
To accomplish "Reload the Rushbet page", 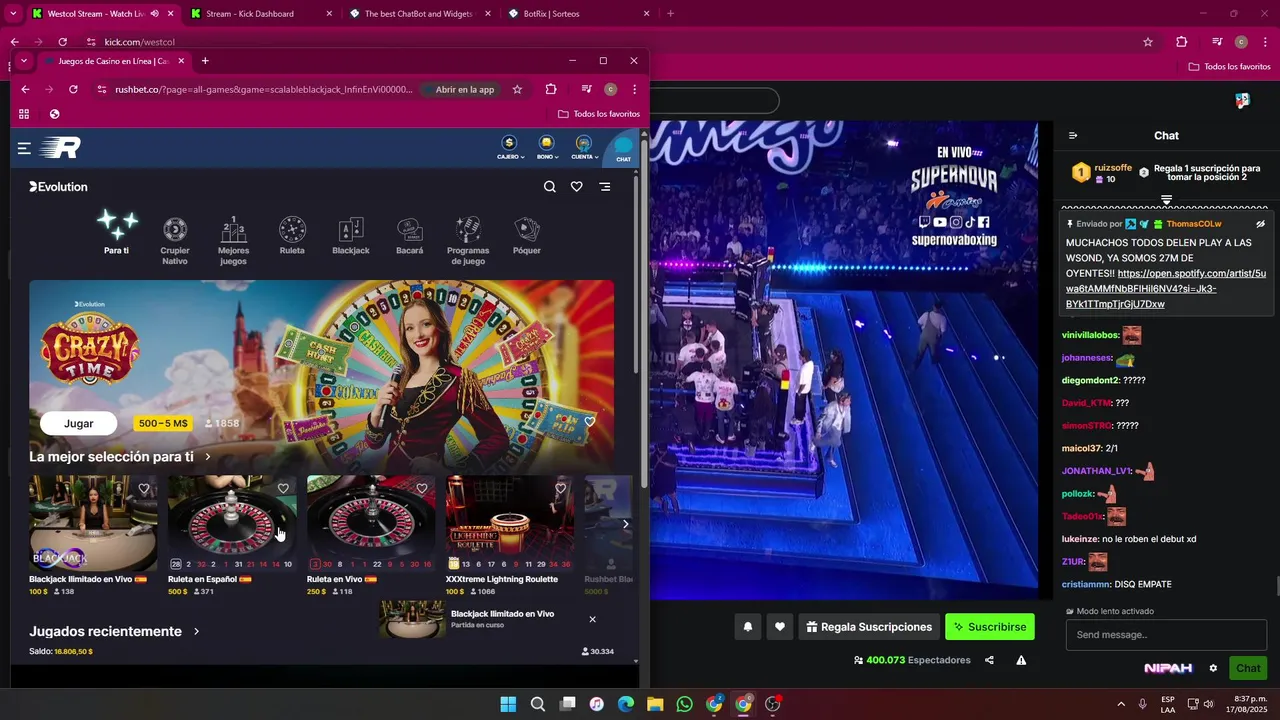I will tap(73, 89).
